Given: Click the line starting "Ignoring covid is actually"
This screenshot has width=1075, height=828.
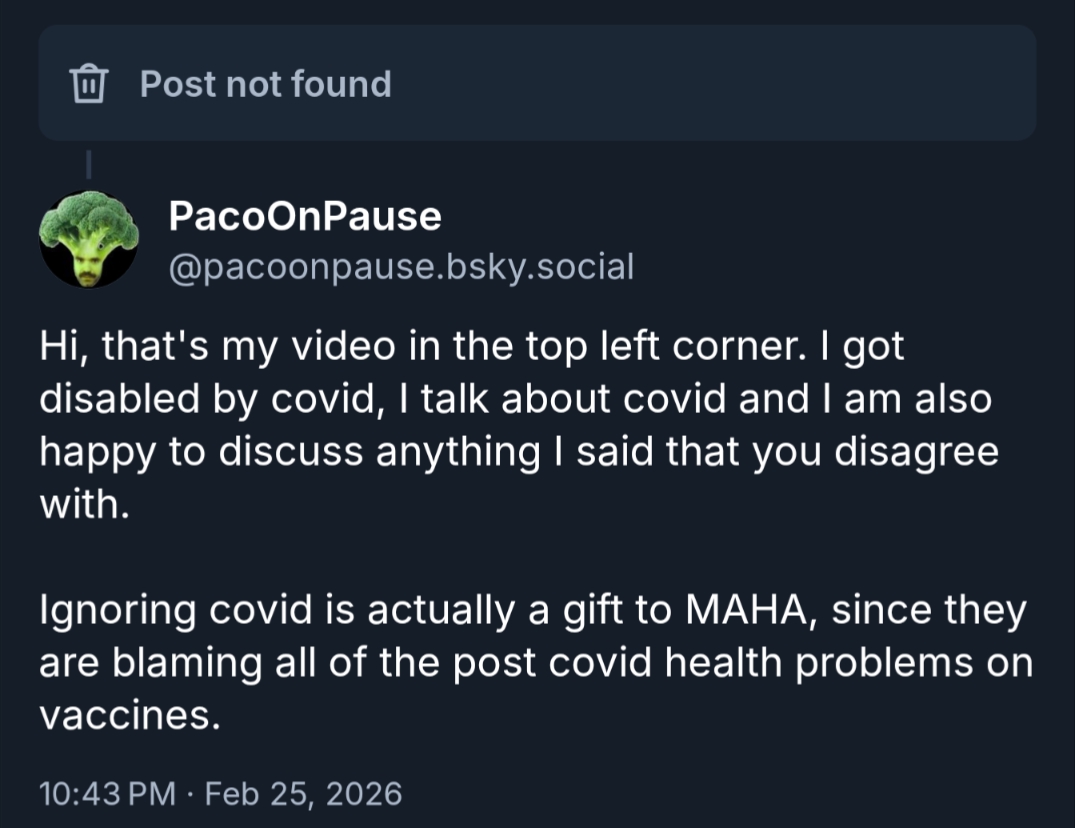Looking at the screenshot, I should [x=530, y=612].
